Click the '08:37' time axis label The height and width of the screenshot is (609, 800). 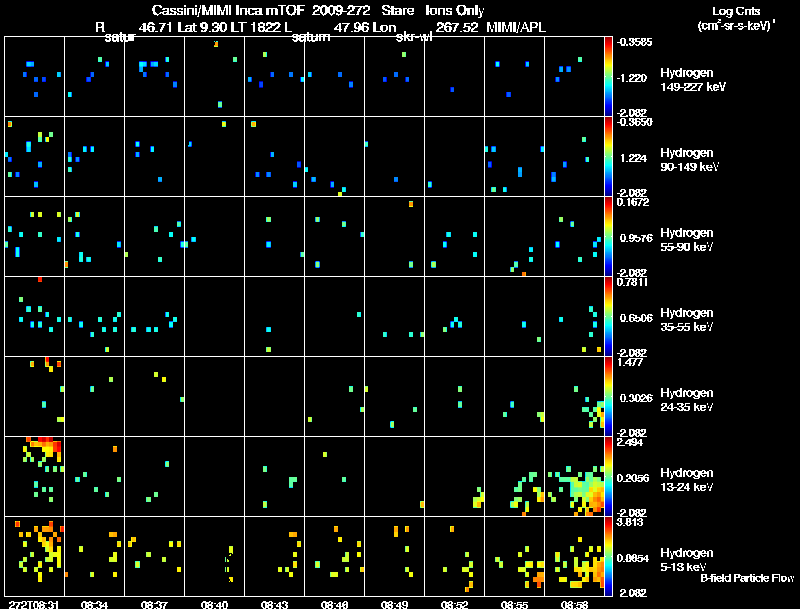pos(154,604)
